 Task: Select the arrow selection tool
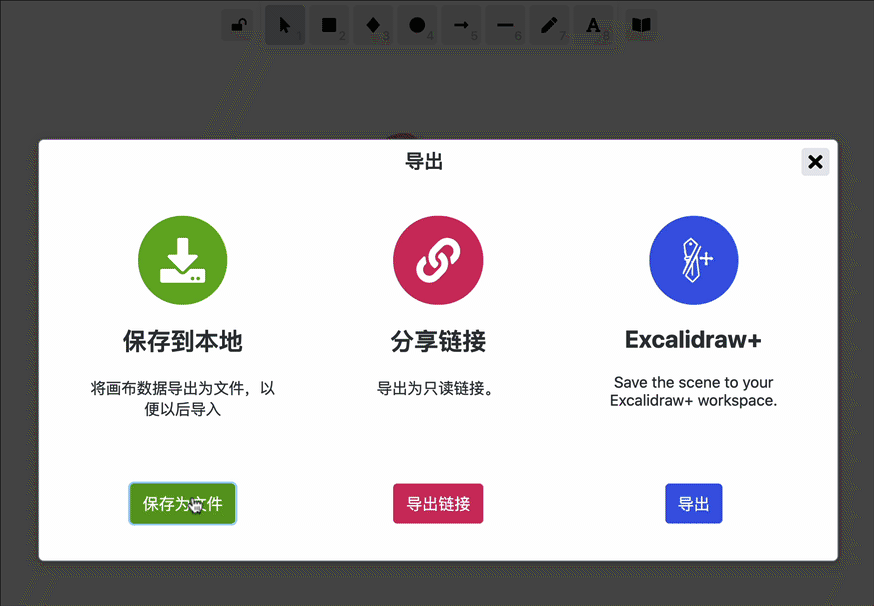(285, 25)
